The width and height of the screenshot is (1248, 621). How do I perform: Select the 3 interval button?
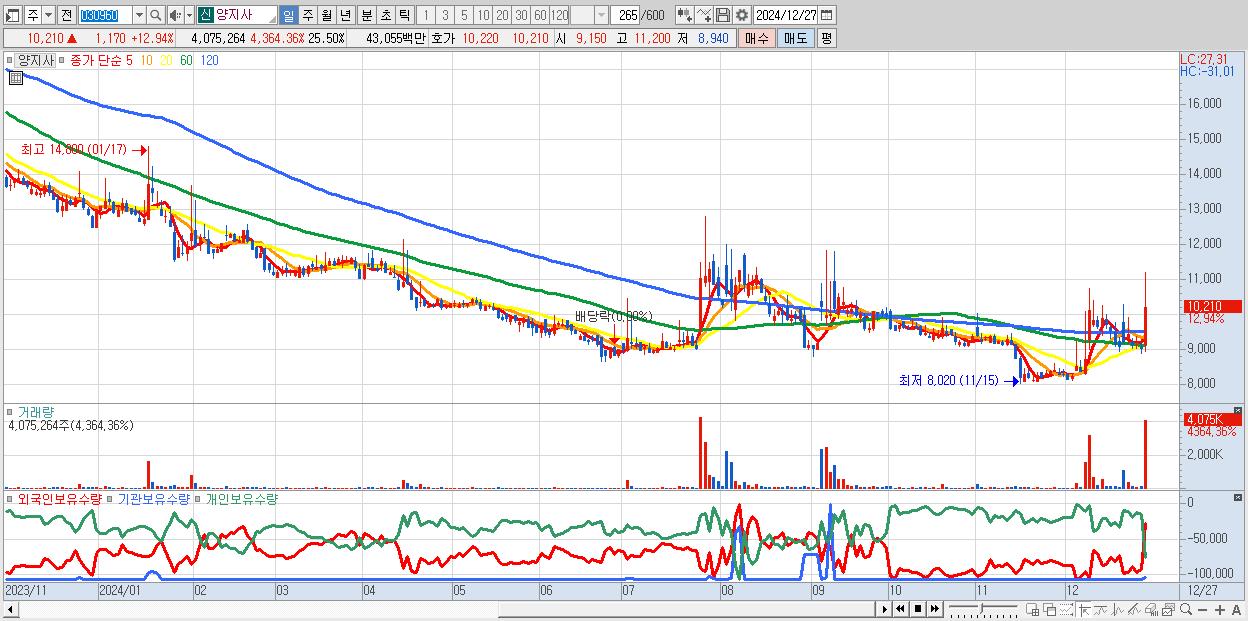(445, 15)
